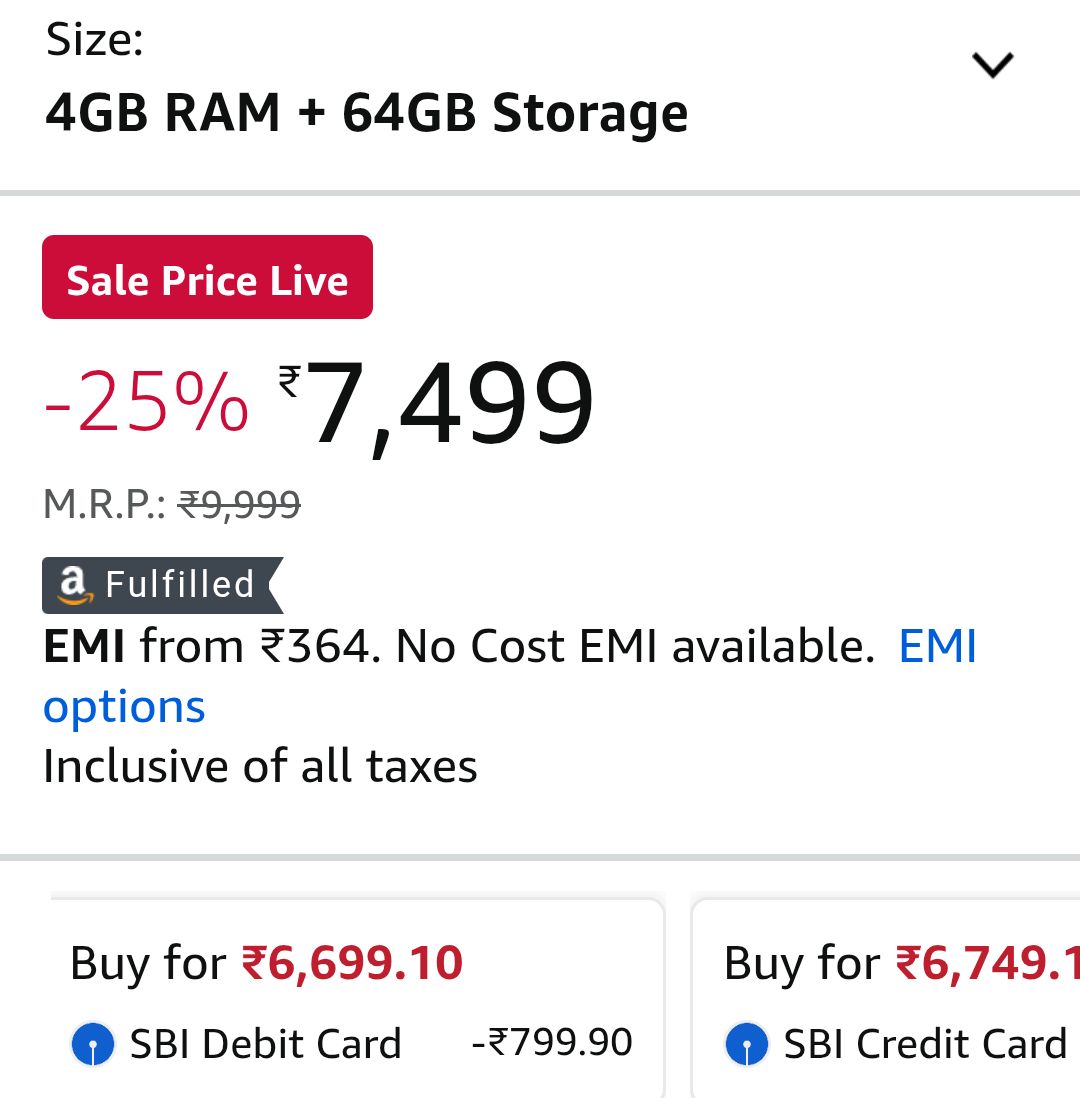Image resolution: width=1080 pixels, height=1098 pixels.
Task: Tap the SBI Credit Card label
Action: pyautogui.click(x=925, y=1045)
